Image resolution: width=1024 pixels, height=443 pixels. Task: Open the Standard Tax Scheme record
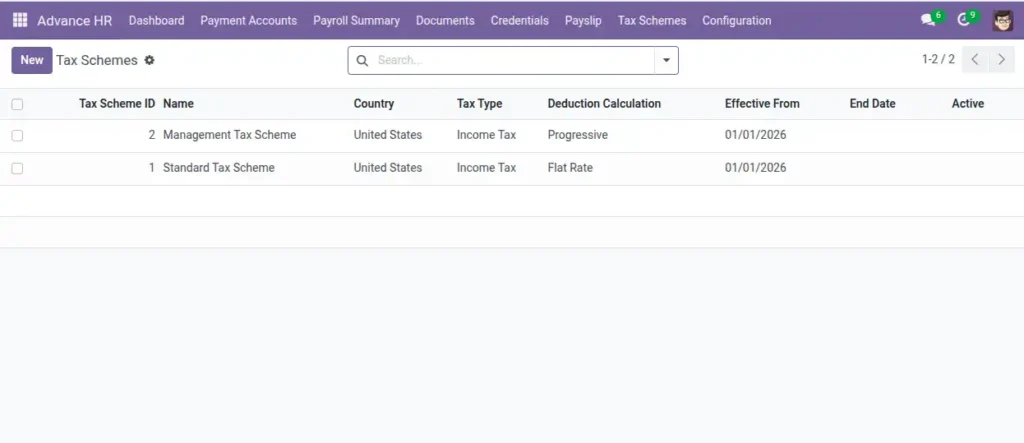(x=219, y=167)
